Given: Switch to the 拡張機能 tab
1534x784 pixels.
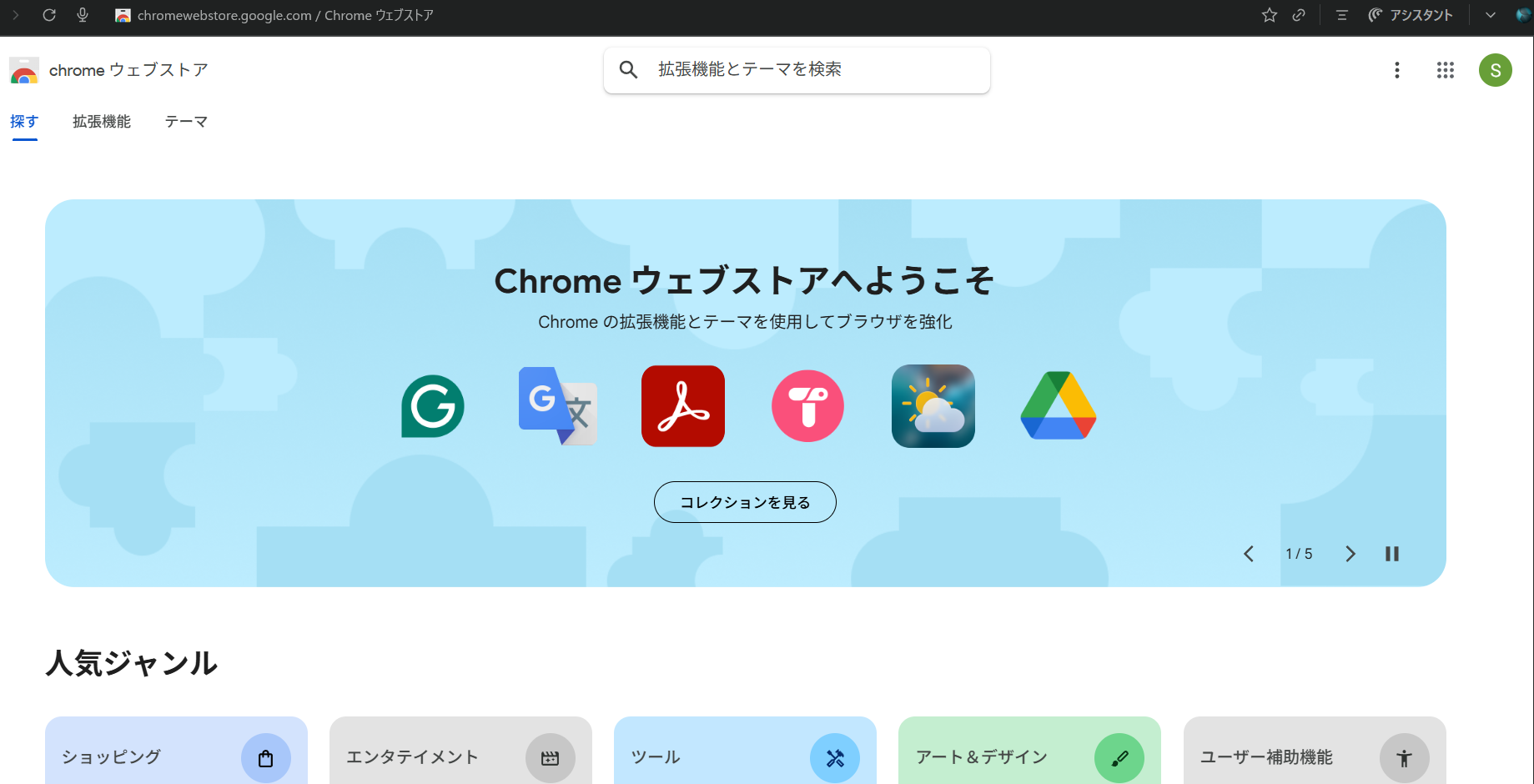Looking at the screenshot, I should tap(101, 121).
